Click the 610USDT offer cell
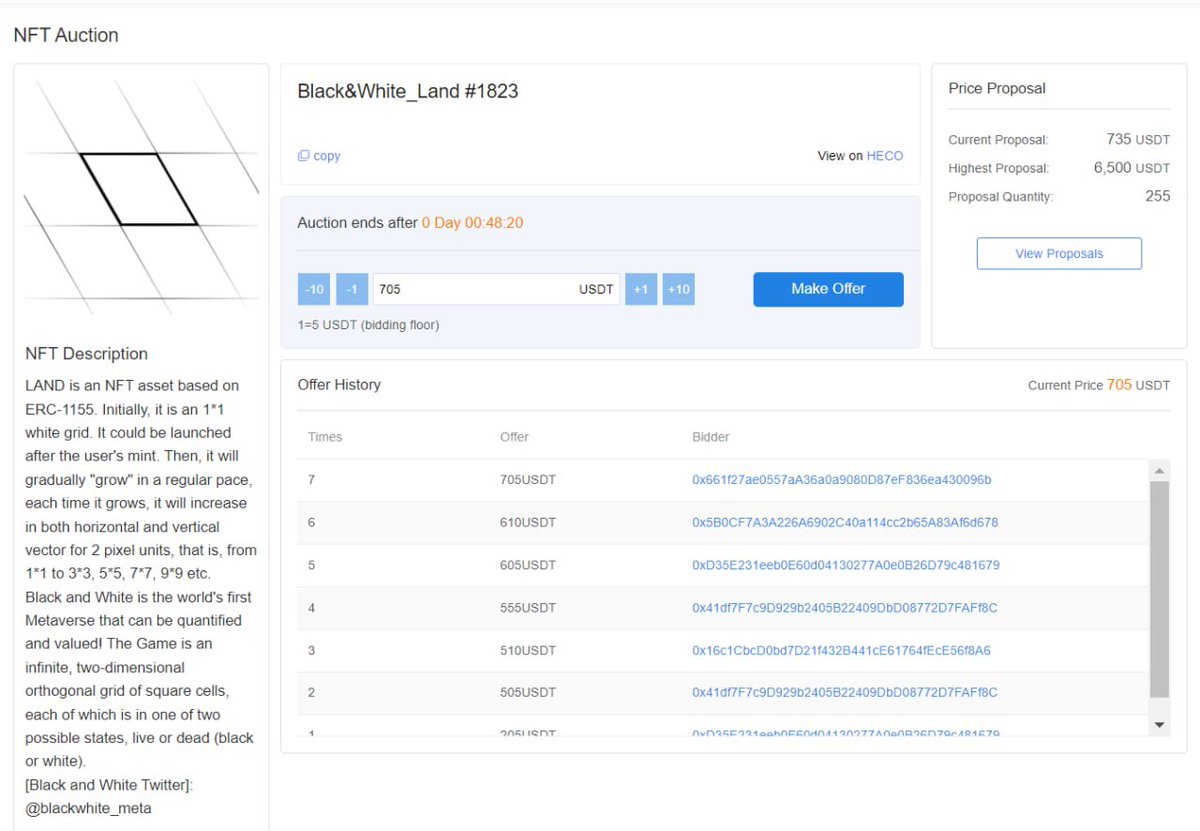Image resolution: width=1200 pixels, height=831 pixels. click(528, 523)
